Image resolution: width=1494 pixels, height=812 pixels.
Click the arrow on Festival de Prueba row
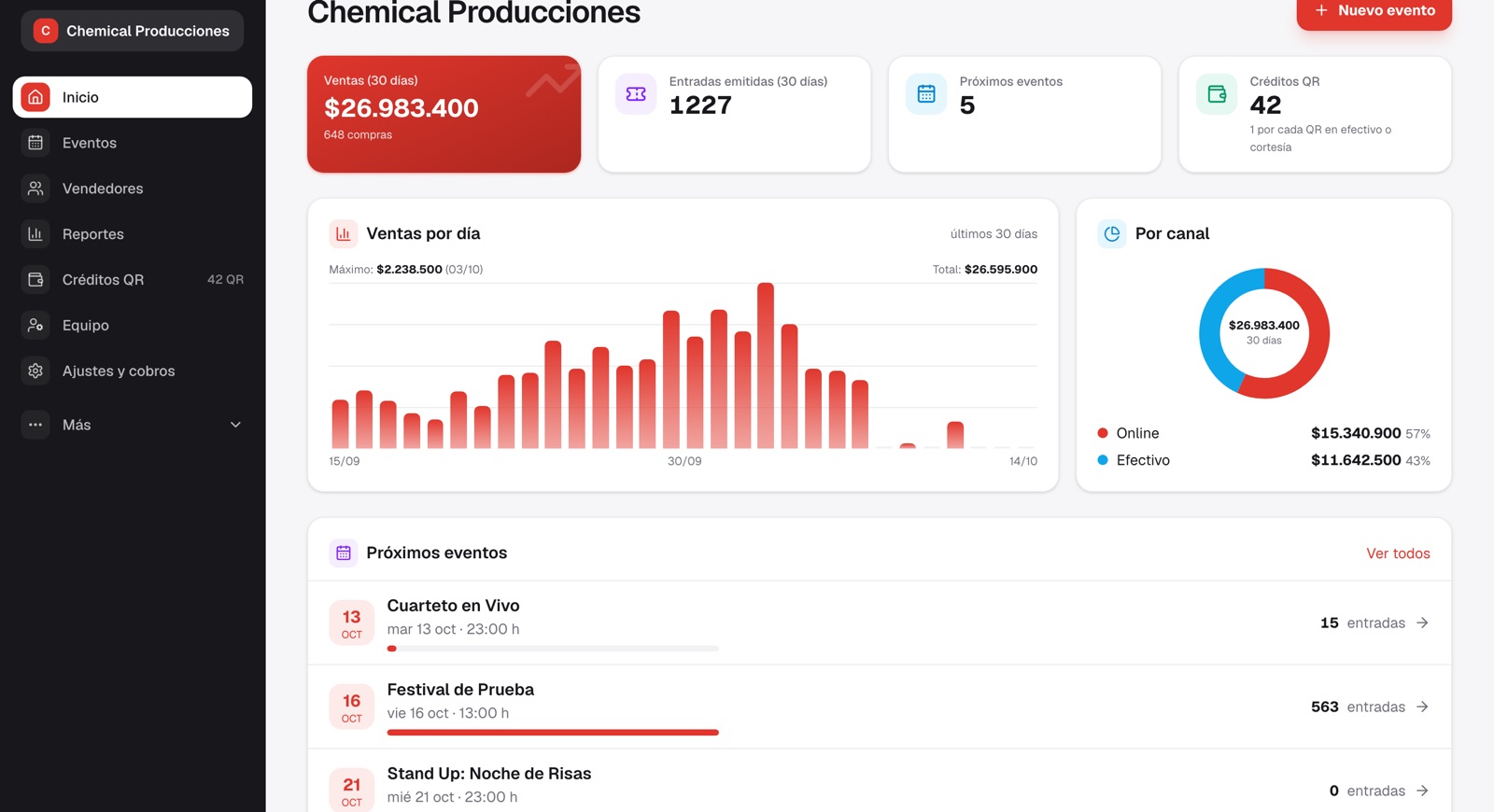(1422, 707)
